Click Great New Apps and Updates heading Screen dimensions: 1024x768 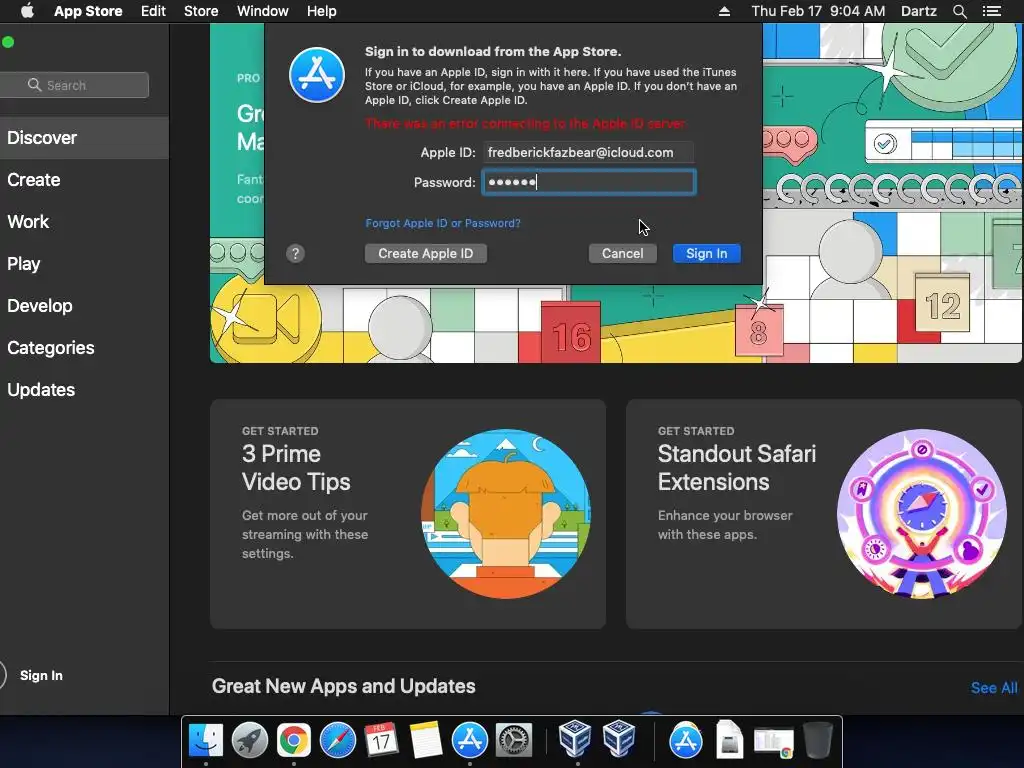click(344, 686)
